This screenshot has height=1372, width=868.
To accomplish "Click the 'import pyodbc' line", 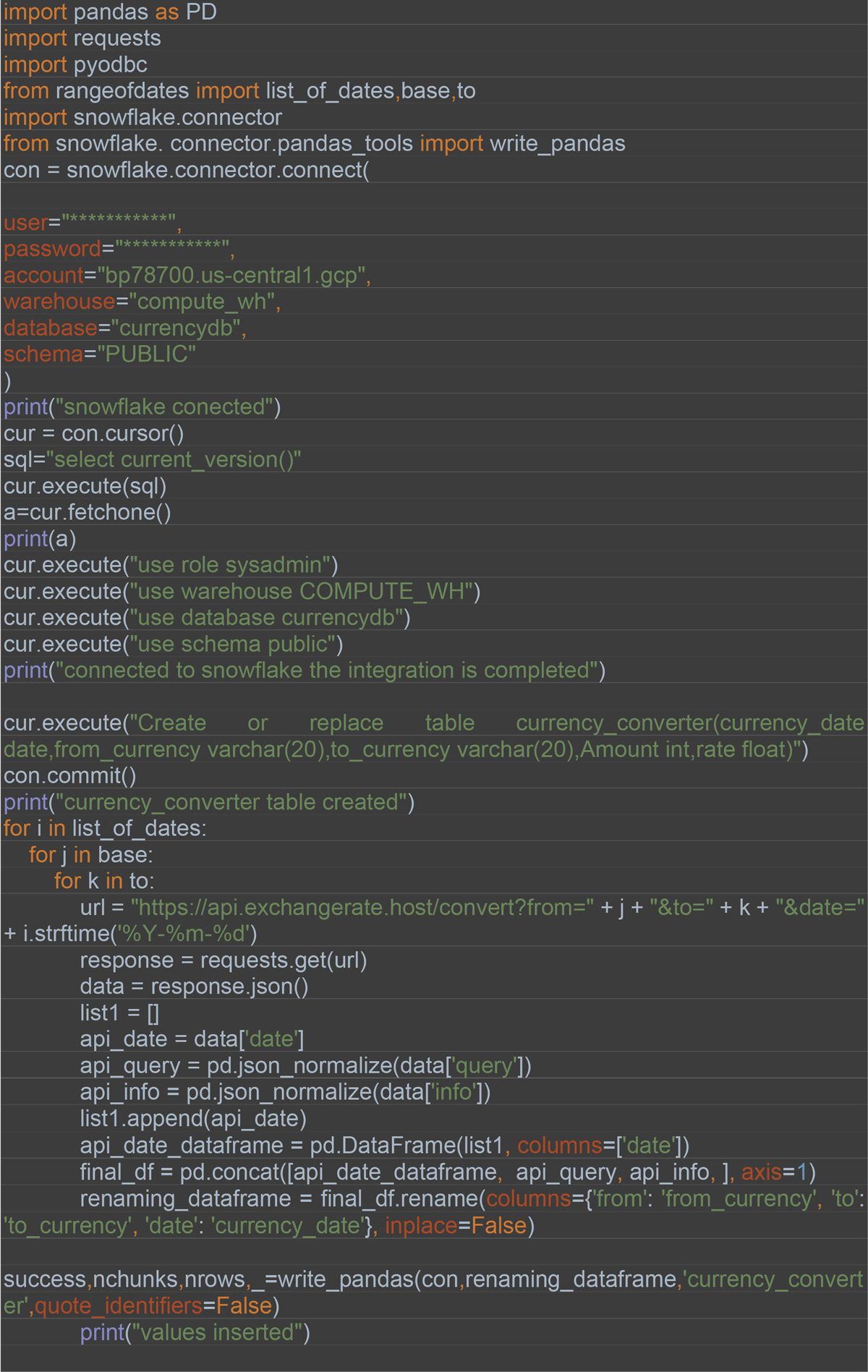I will click(x=75, y=65).
